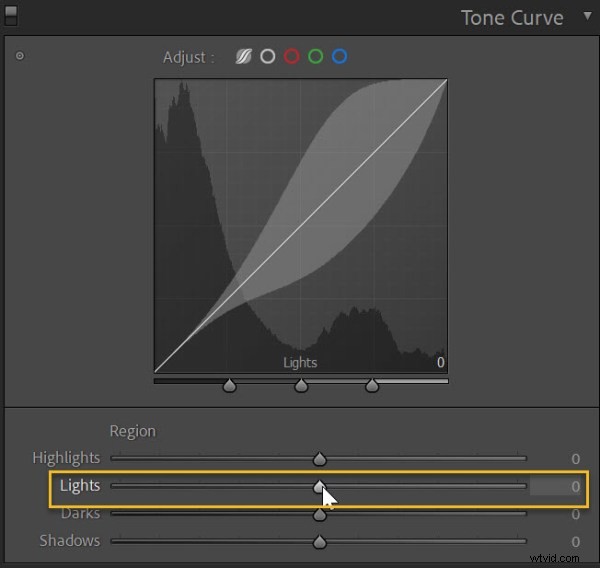
Task: Click the Adjust label
Action: (x=189, y=57)
